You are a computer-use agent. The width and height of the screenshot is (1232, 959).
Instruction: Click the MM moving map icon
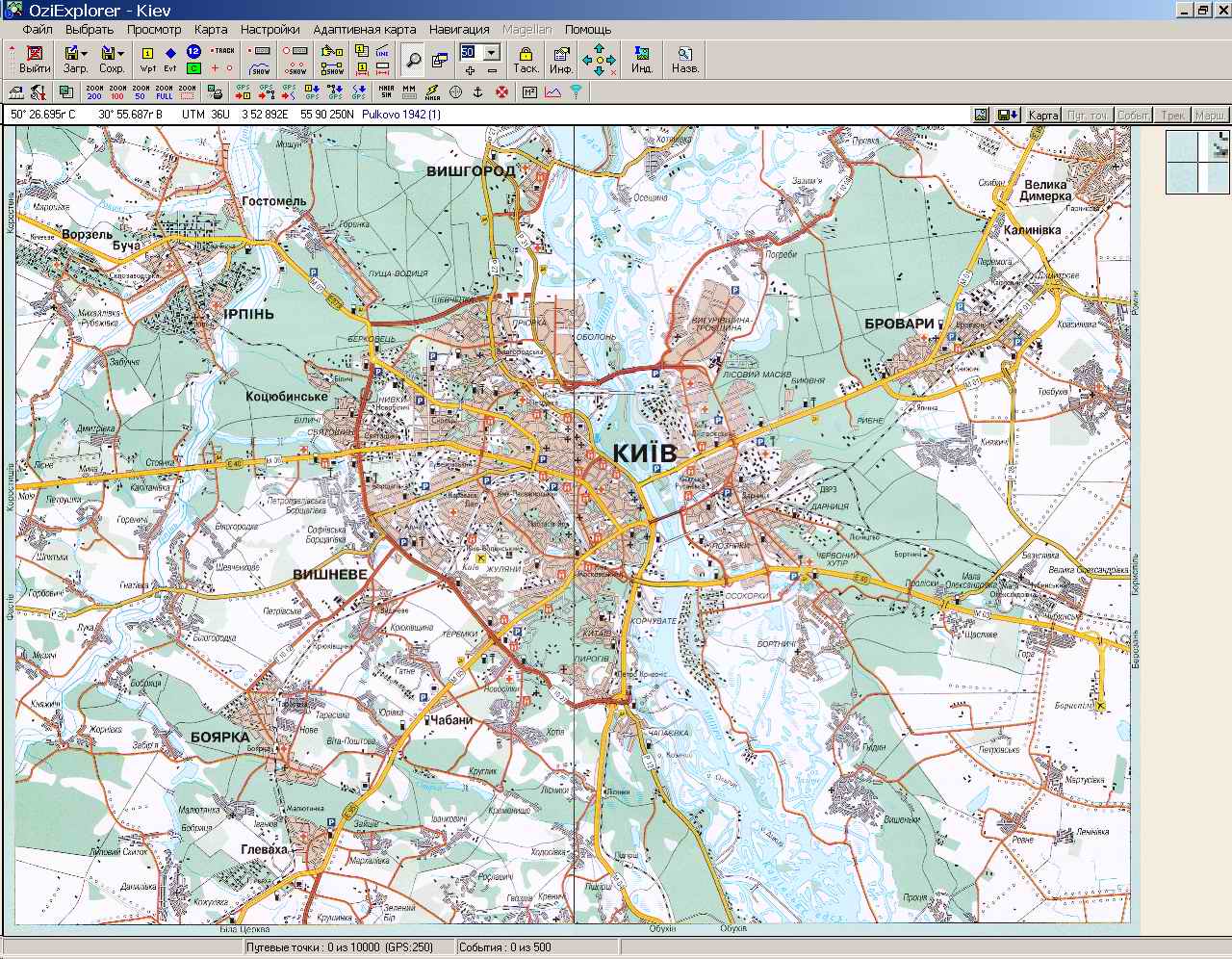409,92
